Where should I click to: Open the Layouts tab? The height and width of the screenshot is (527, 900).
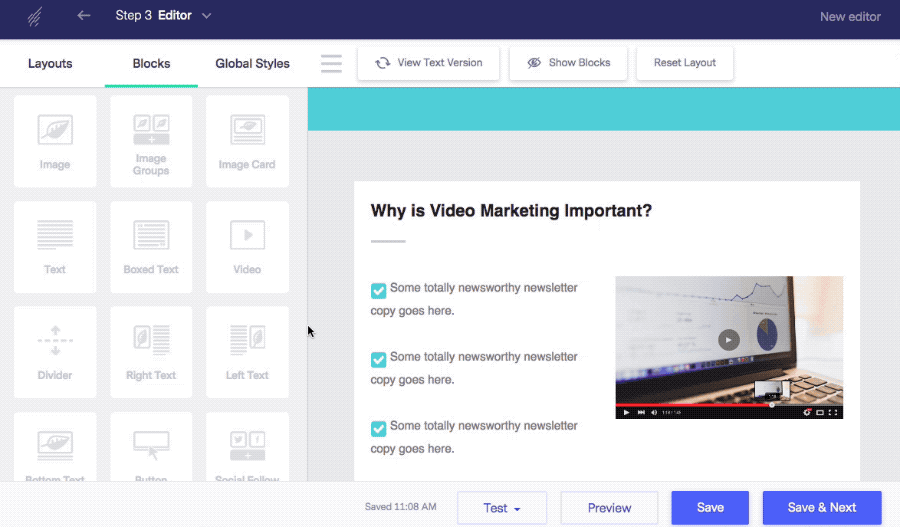(x=50, y=63)
